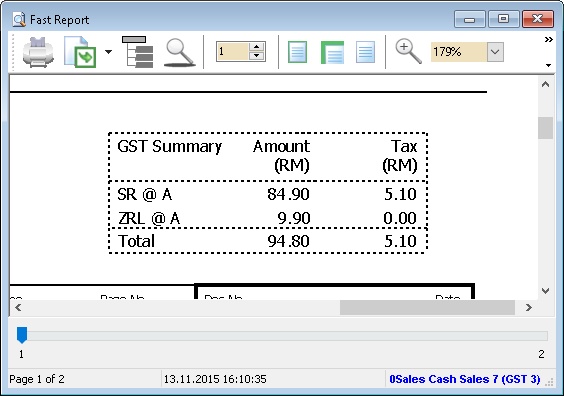Click the Fast Report title bar icon
The image size is (564, 396).
point(19,19)
